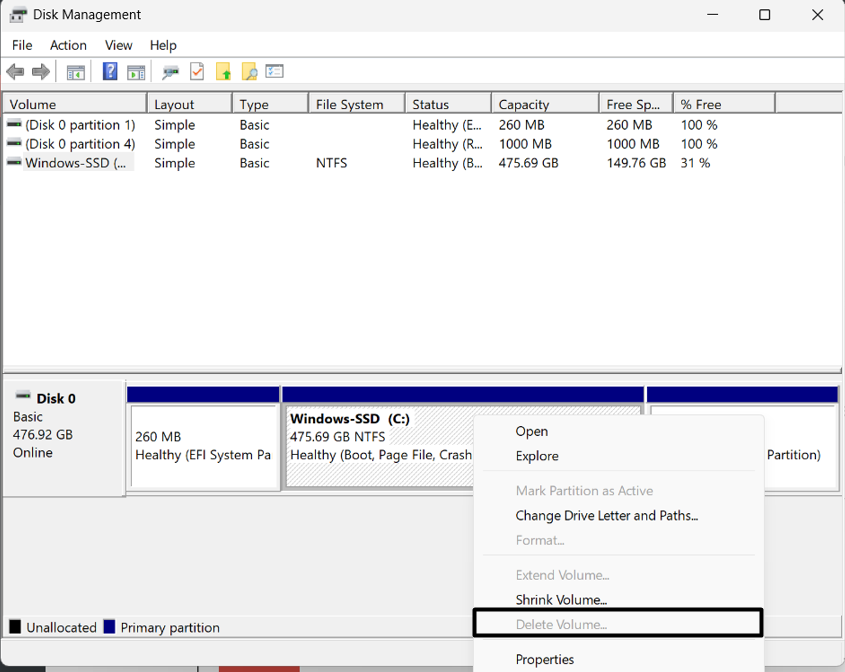Screen dimensions: 845x672
Task: Click the Show/Hide Action Pane icon
Action: tap(136, 72)
